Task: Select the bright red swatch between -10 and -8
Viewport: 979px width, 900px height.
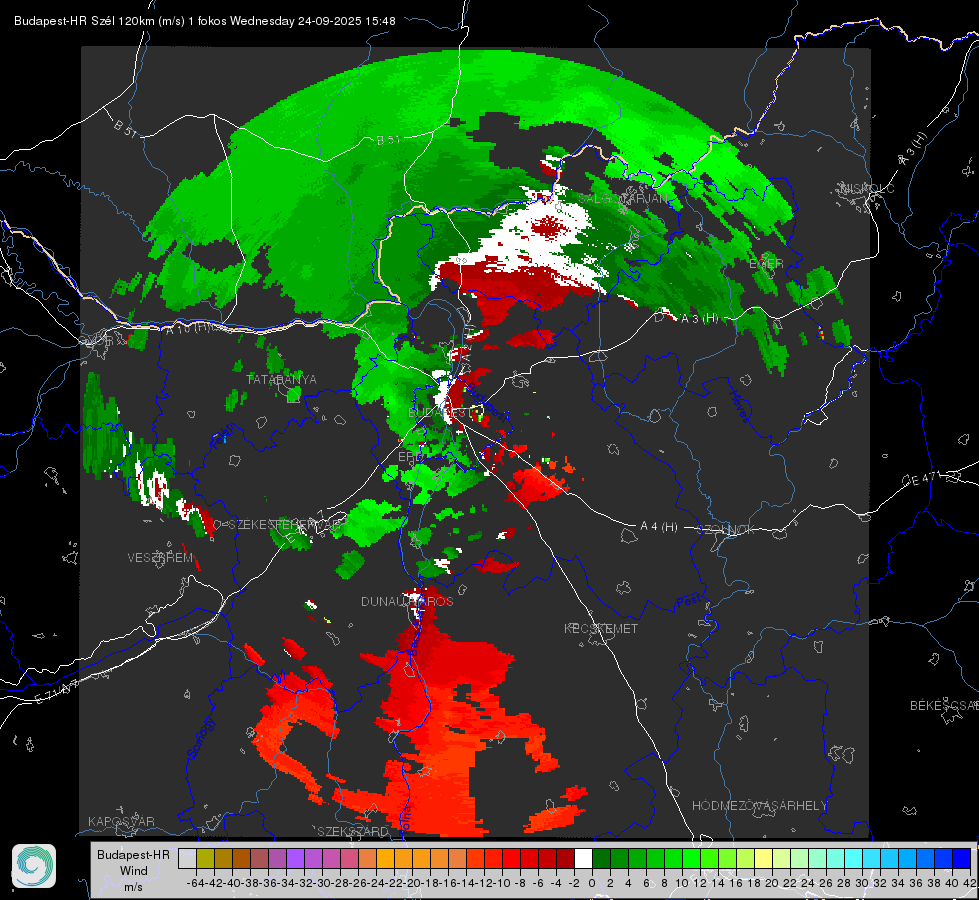Action: tap(511, 858)
